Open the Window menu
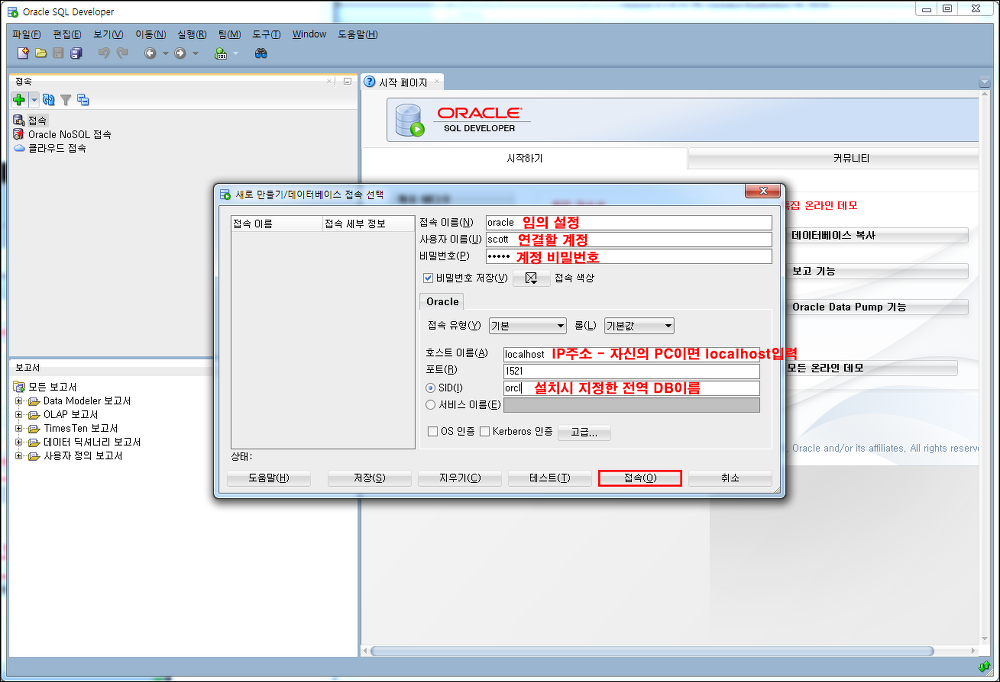 pos(309,34)
